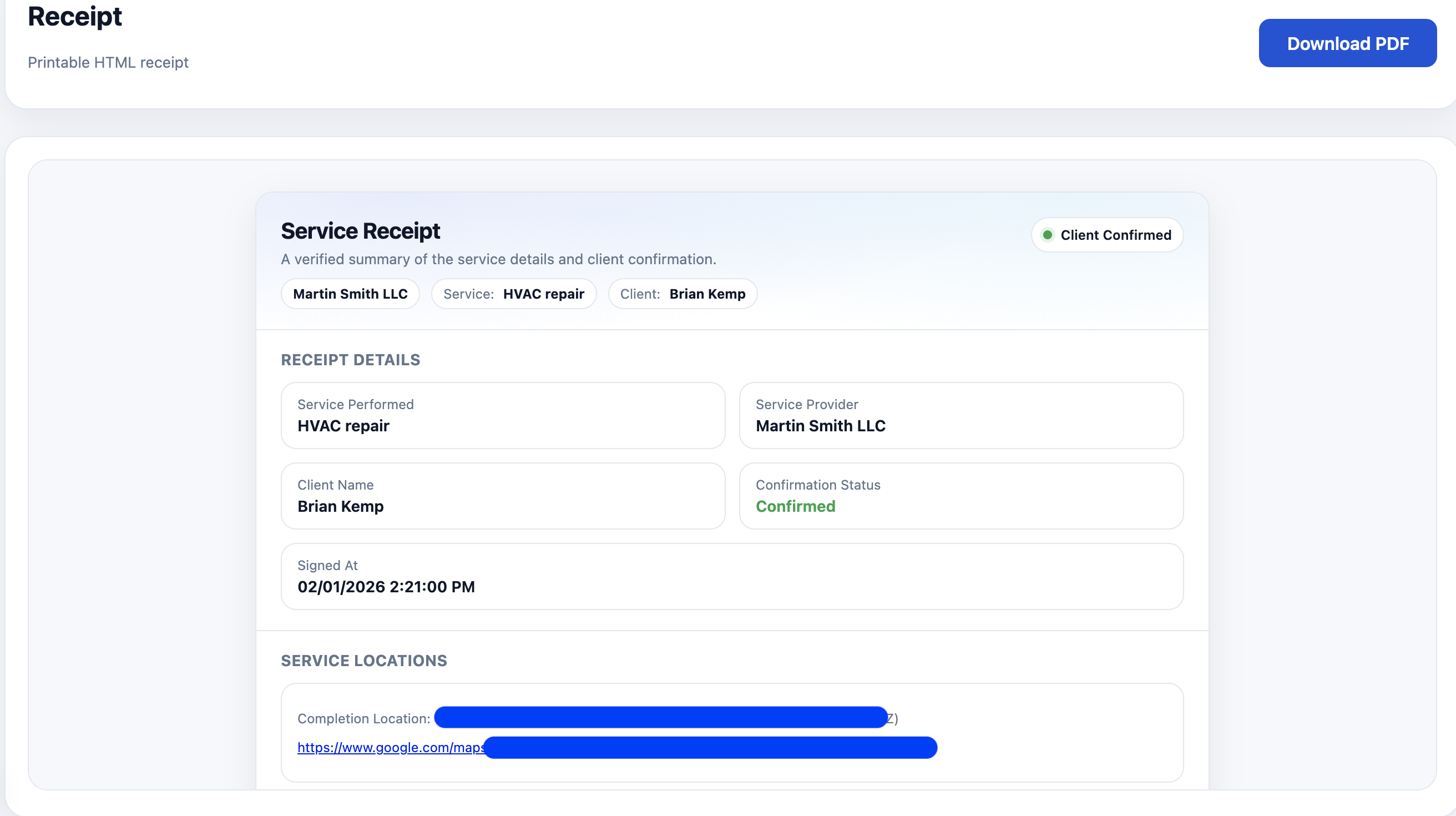Click the Signed At timestamp value

point(386,587)
